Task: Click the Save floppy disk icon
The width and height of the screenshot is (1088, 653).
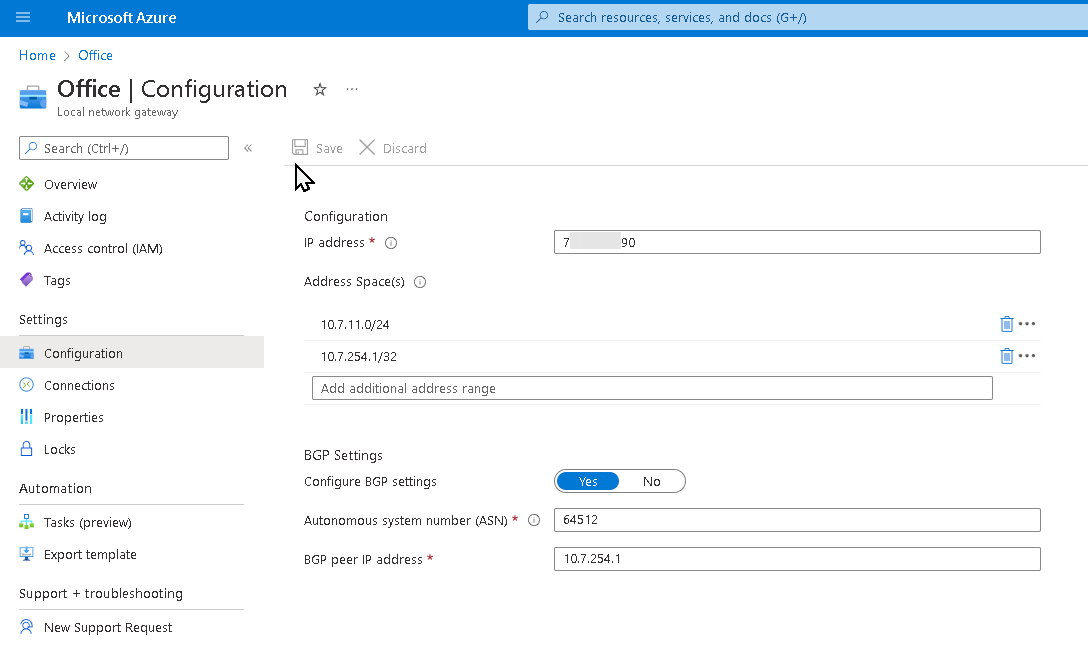Action: pos(300,147)
